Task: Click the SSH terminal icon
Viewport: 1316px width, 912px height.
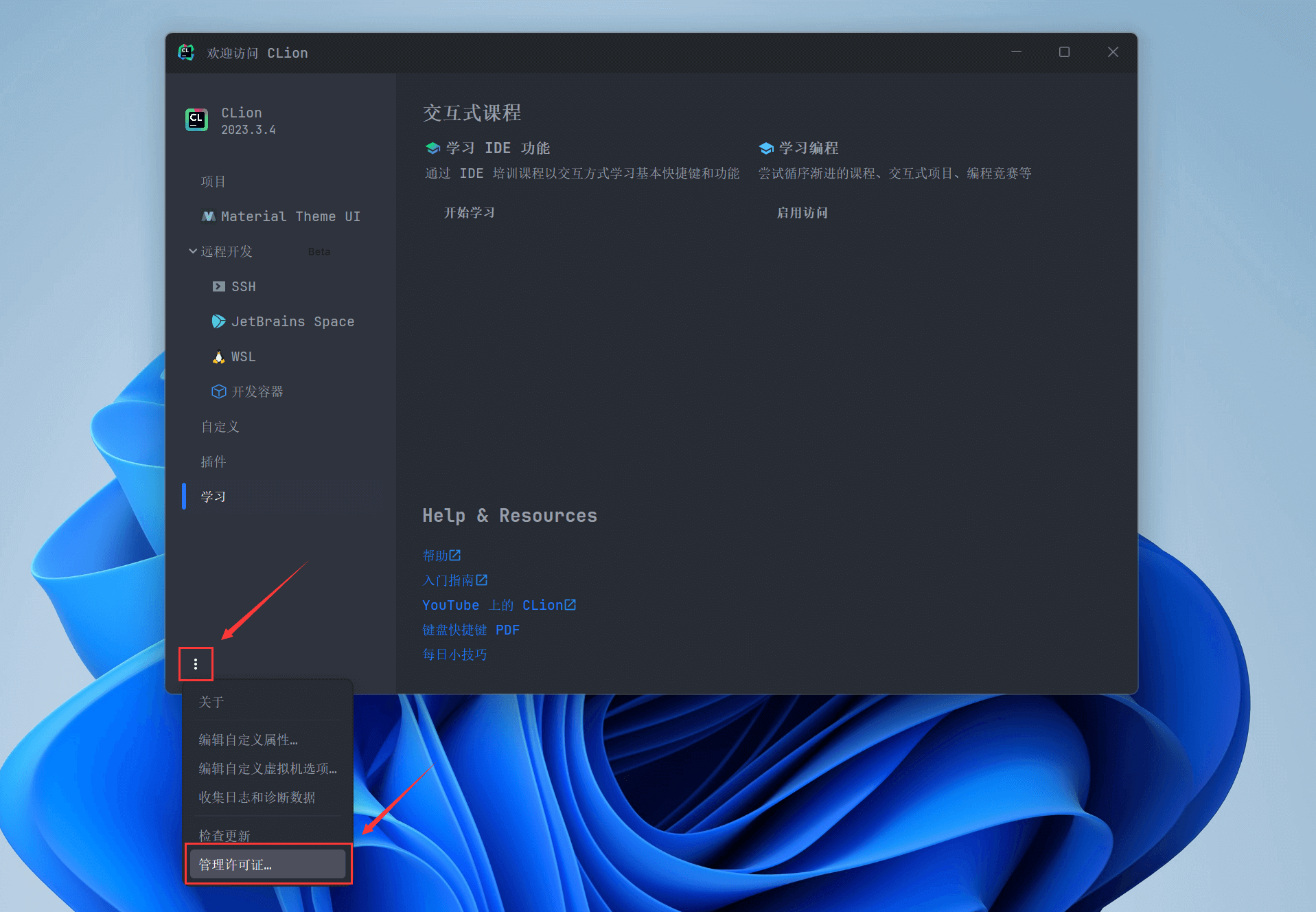Action: click(x=219, y=286)
